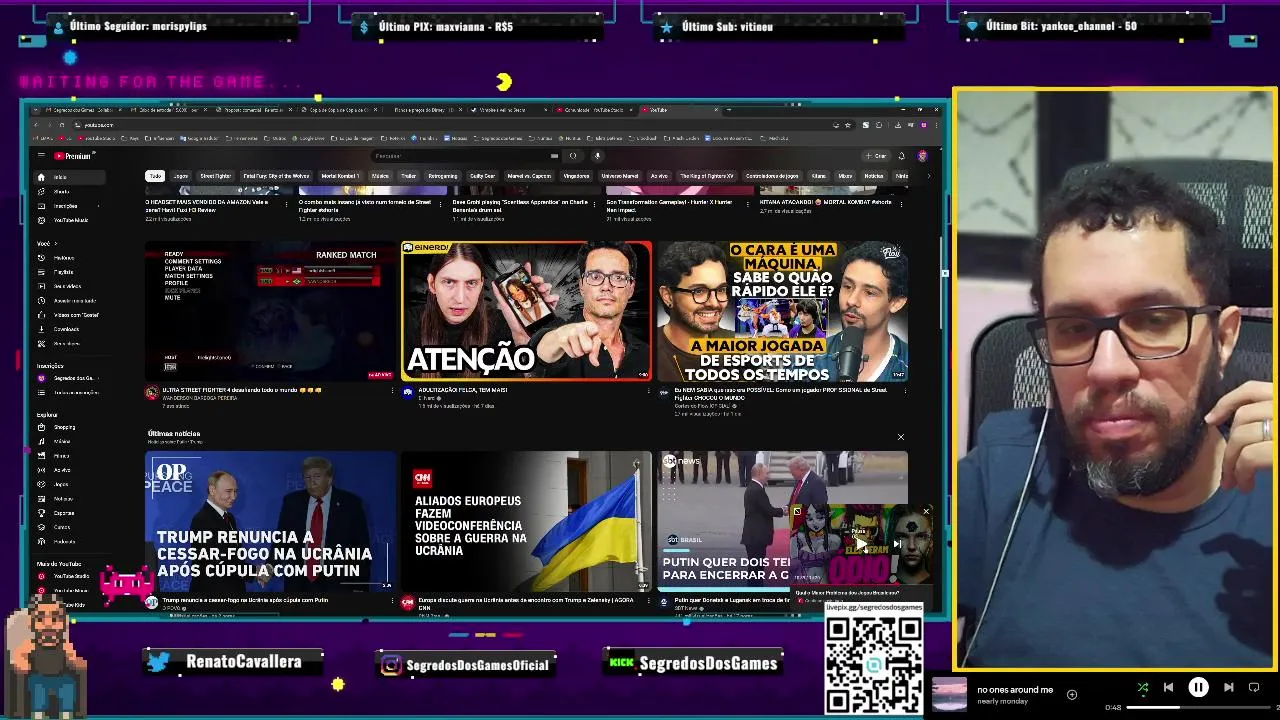
Task: Expand the miniplayer to the full watch page
Action: point(797,511)
